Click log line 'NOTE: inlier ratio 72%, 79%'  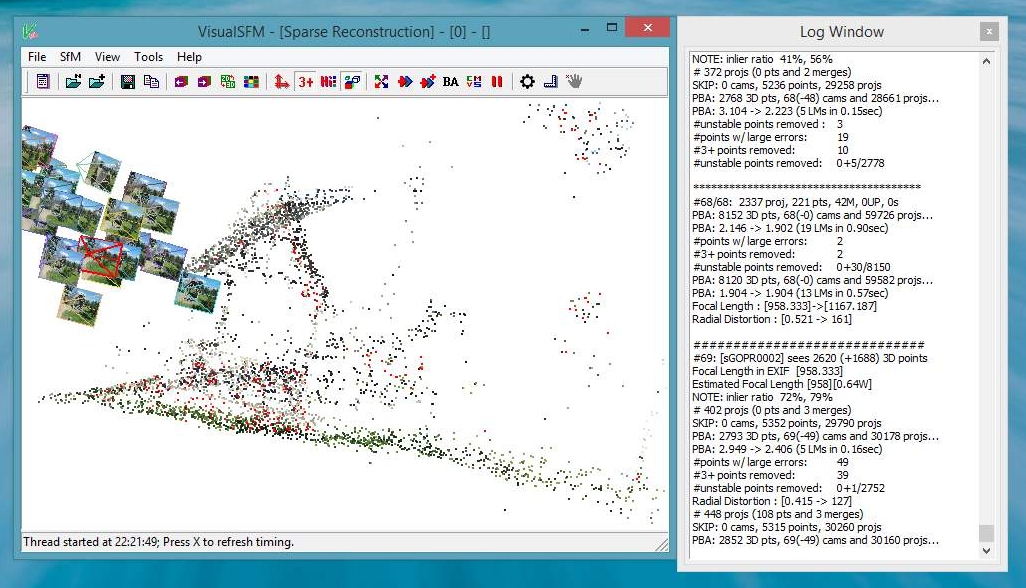[x=762, y=397]
